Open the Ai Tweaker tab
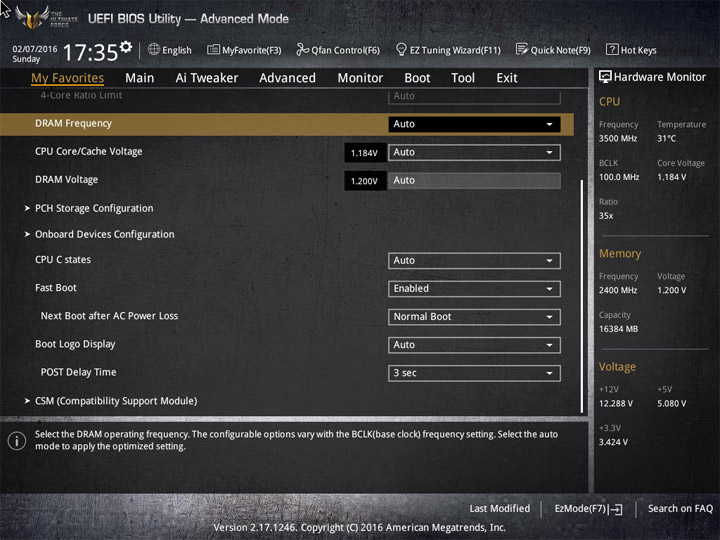This screenshot has width=720, height=540. (x=207, y=78)
